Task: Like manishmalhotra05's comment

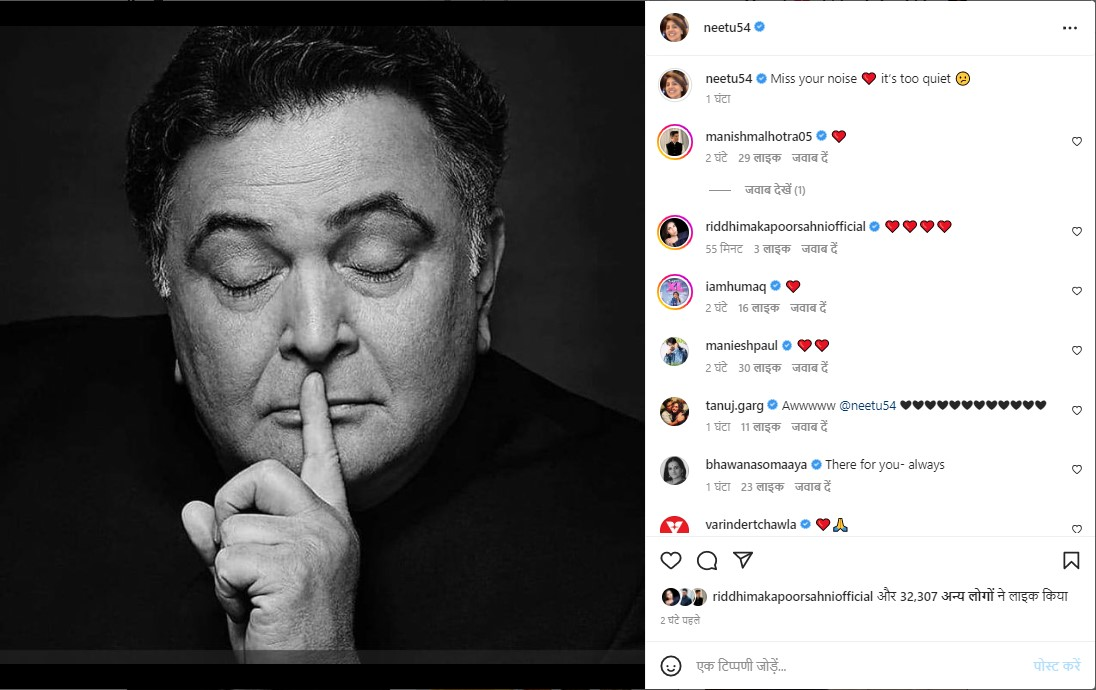Action: pyautogui.click(x=1077, y=142)
